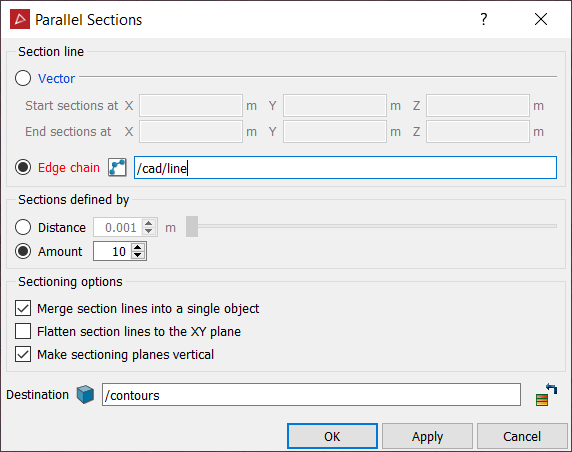Toggle Merge section lines into a single object
This screenshot has height=452, width=572.
(23, 308)
